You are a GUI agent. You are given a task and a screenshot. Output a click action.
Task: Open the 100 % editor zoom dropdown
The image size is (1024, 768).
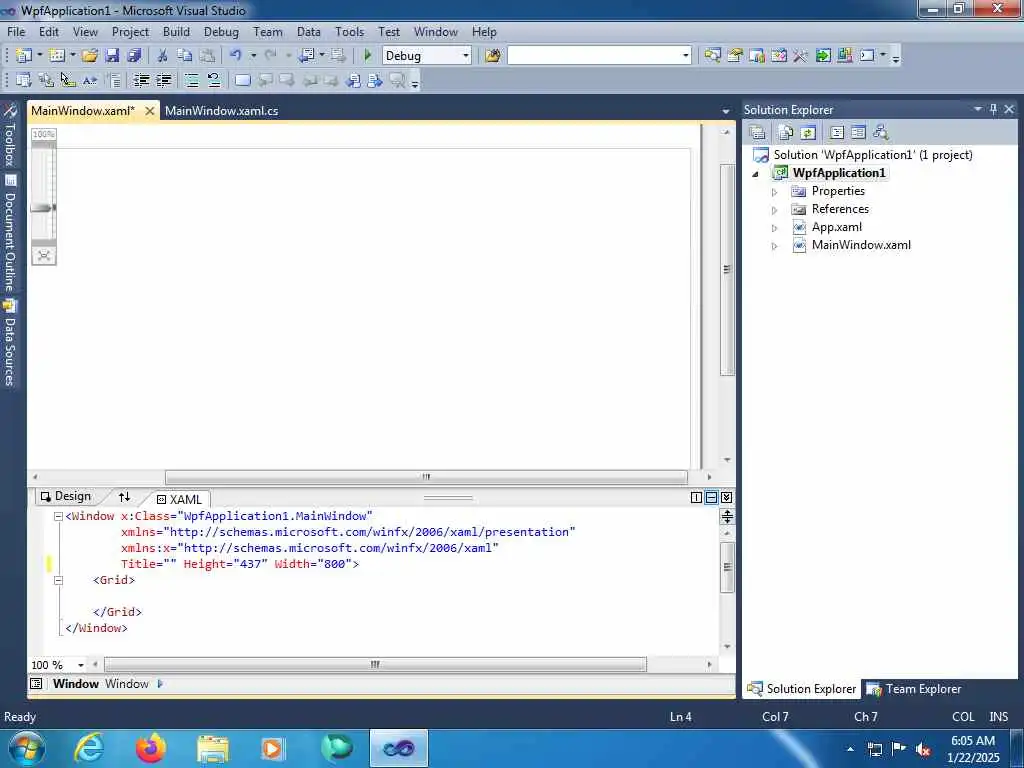(81, 665)
